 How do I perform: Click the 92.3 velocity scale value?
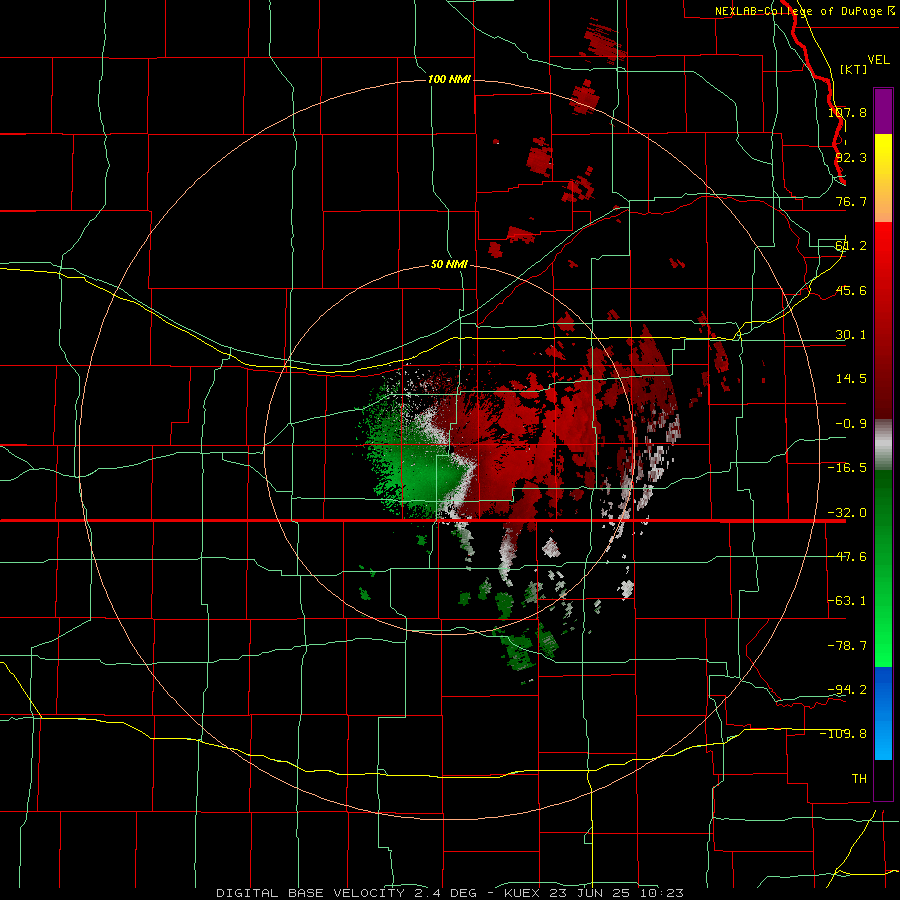pos(851,157)
